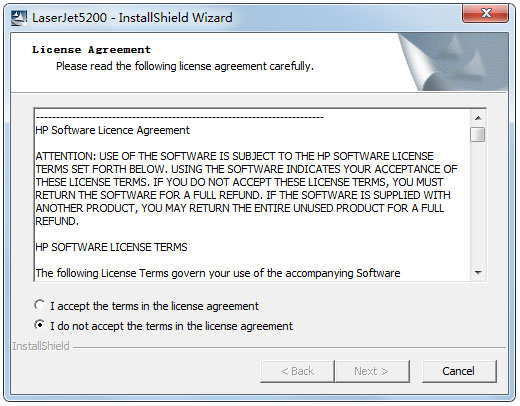The height and width of the screenshot is (406, 520).
Task: Click the page curl graphic in the header
Action: [453, 62]
